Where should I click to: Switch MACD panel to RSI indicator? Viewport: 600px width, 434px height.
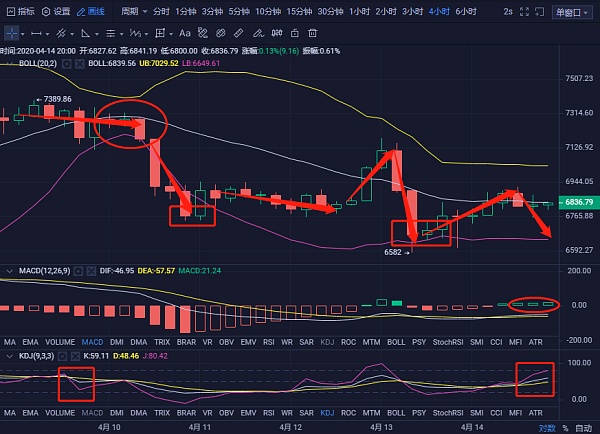(x=269, y=342)
